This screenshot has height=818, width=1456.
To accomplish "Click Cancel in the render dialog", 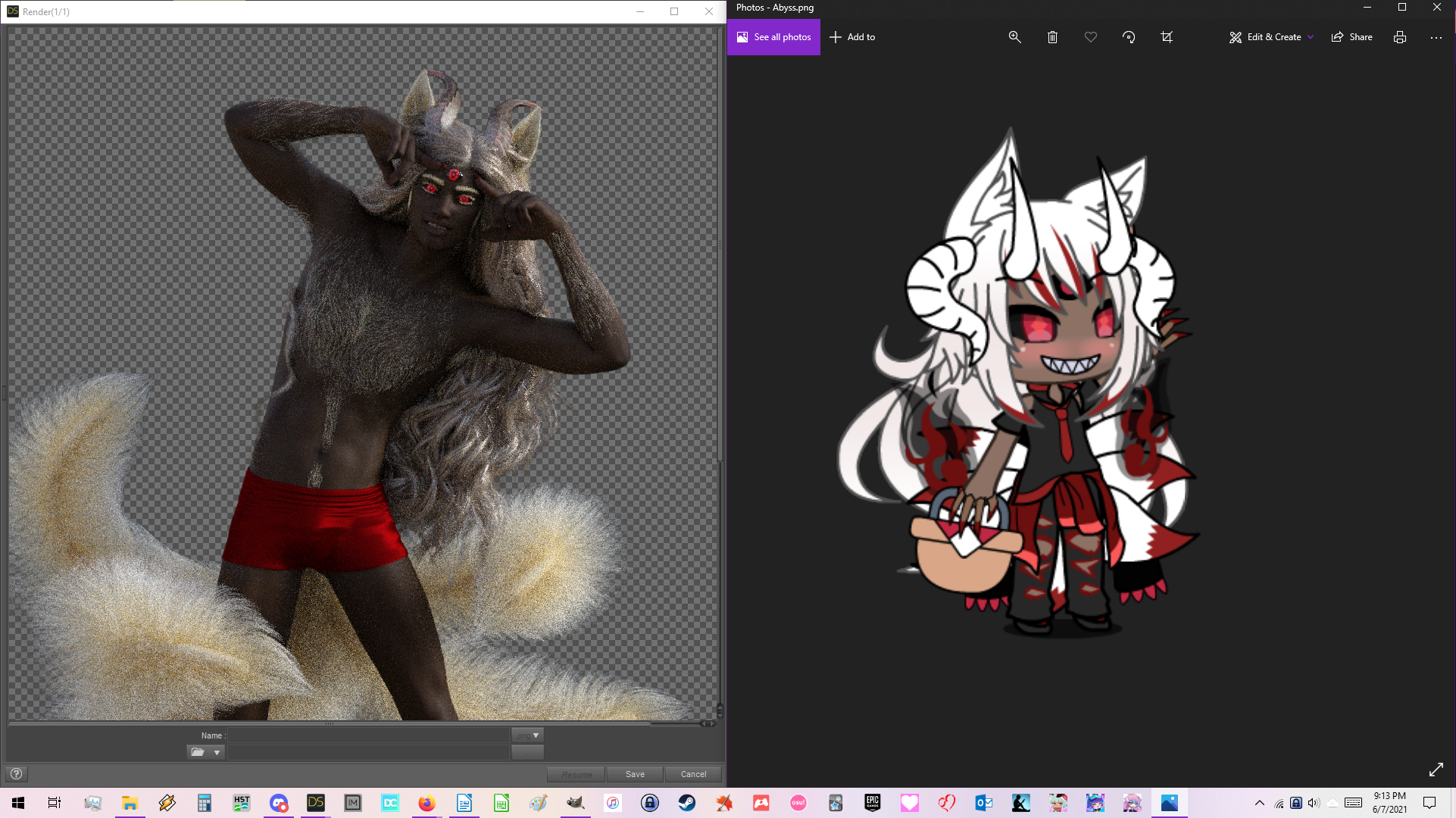I will 693,774.
